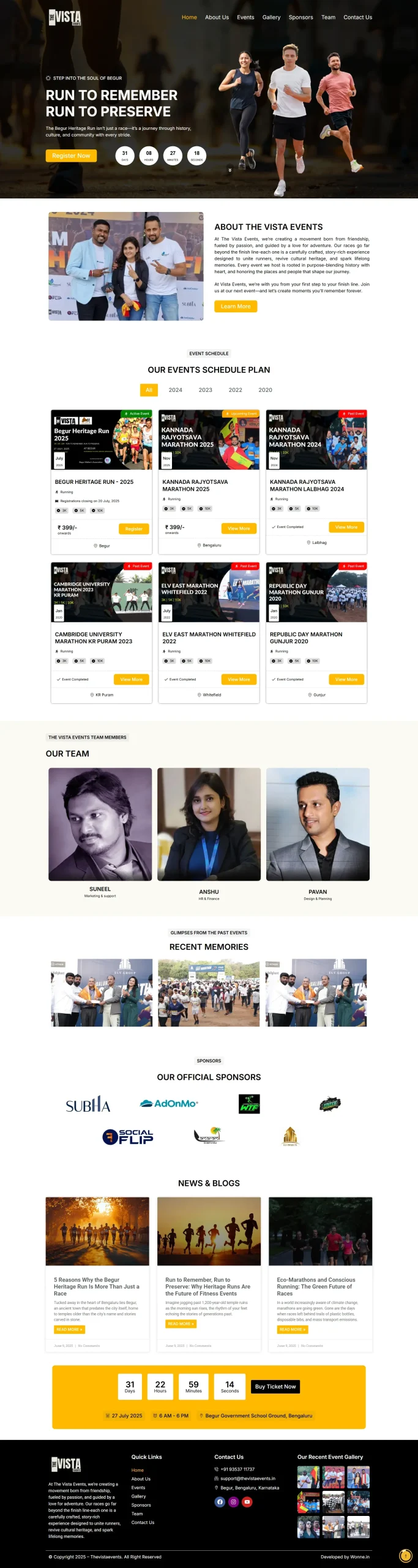Click the Buy Ticket Now button
This screenshot has width=418, height=1568.
click(x=275, y=1387)
